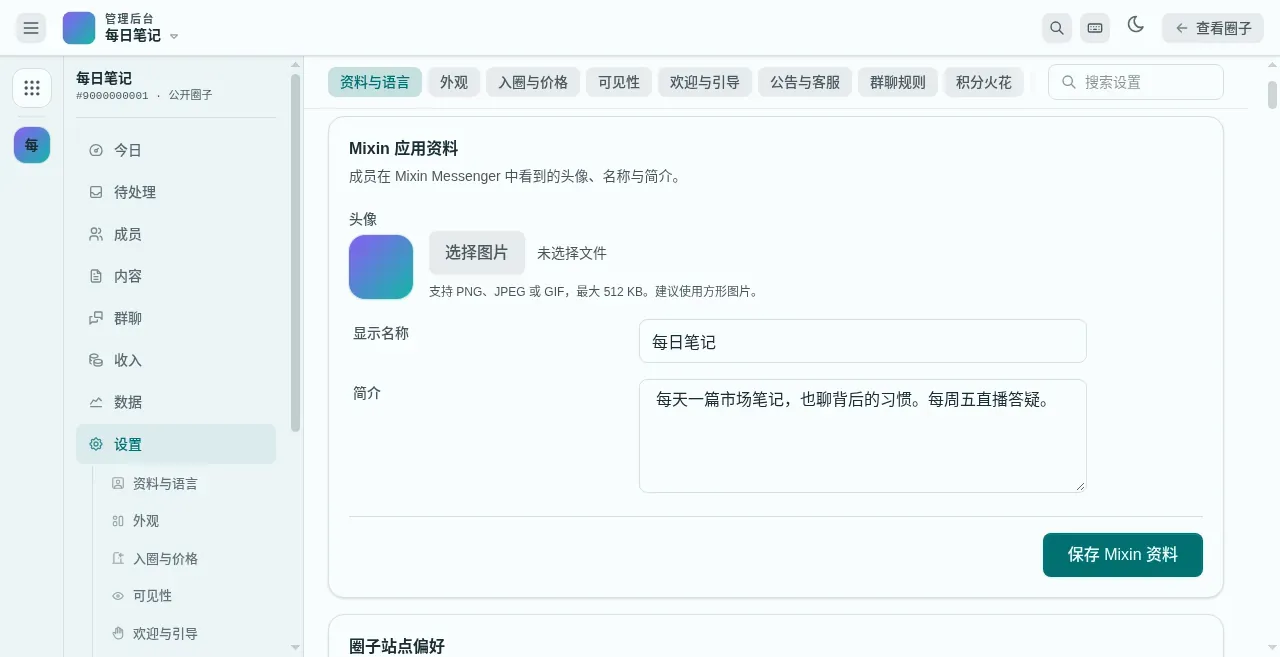This screenshot has width=1280, height=657.
Task: Open 可见性 sidebar sub-item
Action: 142,596
